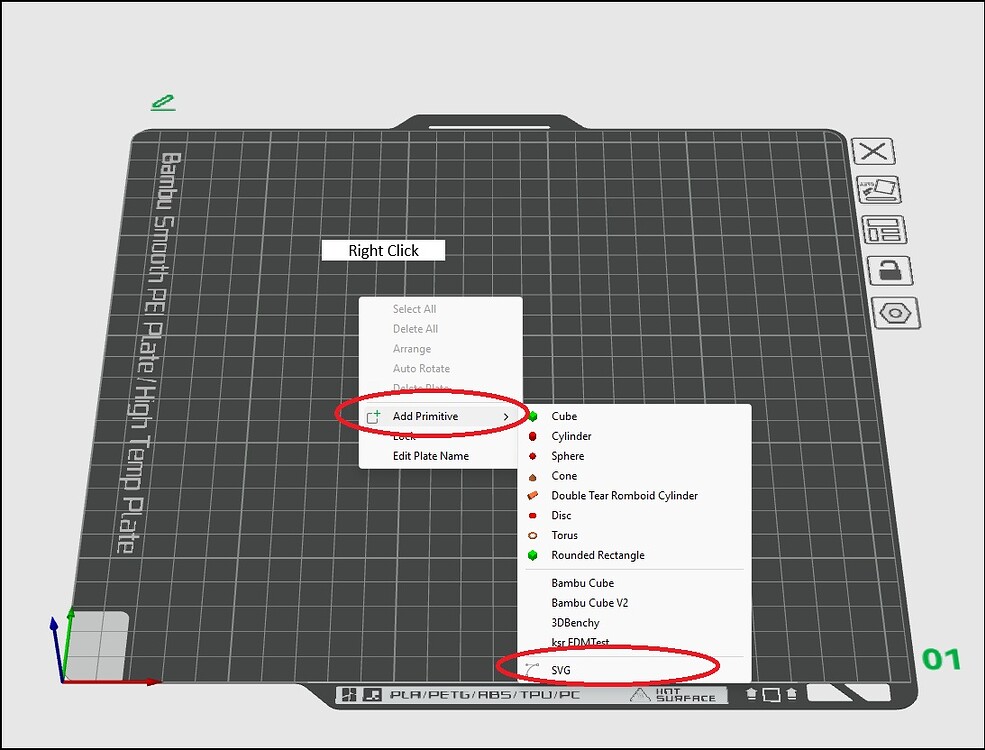Viewport: 985px width, 750px height.
Task: Click the green plate name edit pencil icon
Action: (x=163, y=102)
